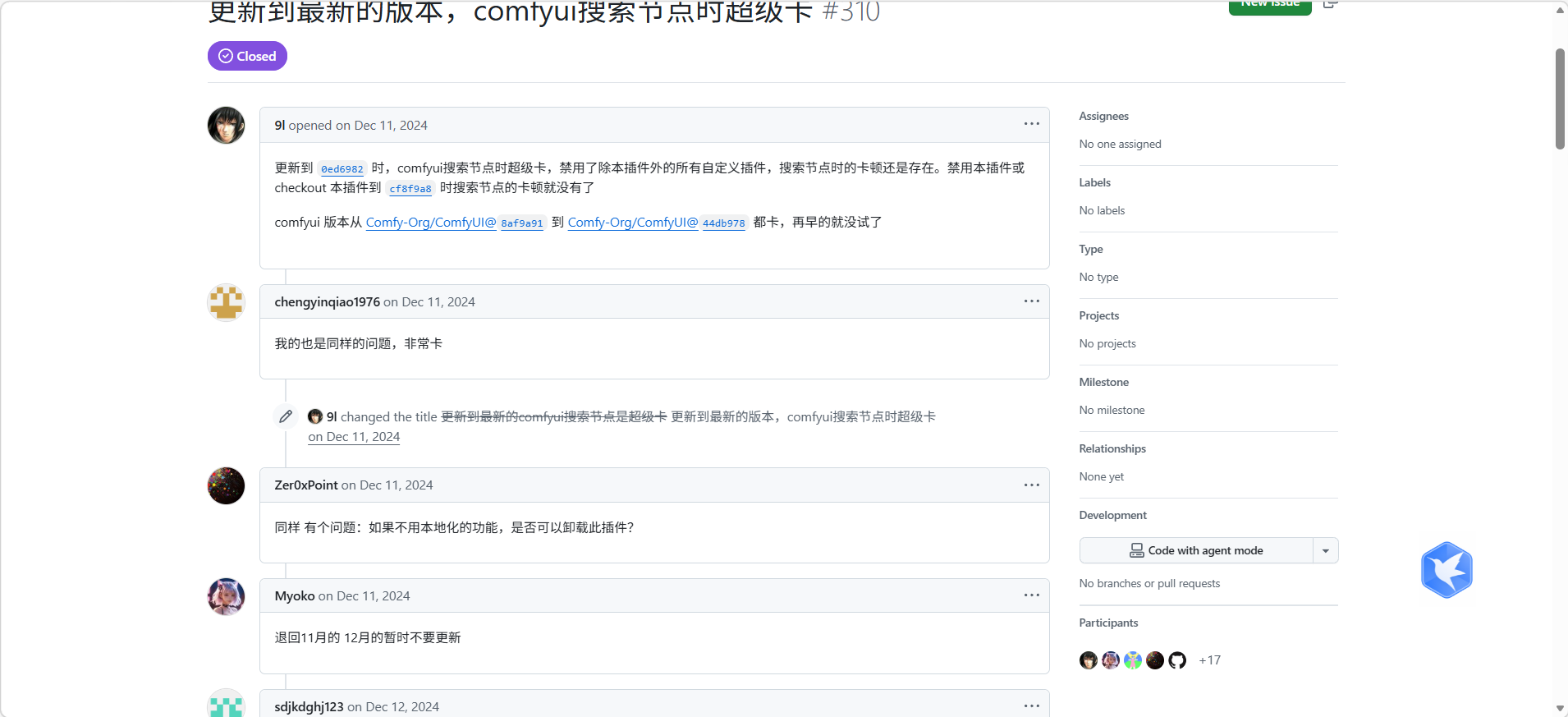Open options menu on sdjkdghj123's comment
The image size is (1568, 717).
pos(1031,706)
